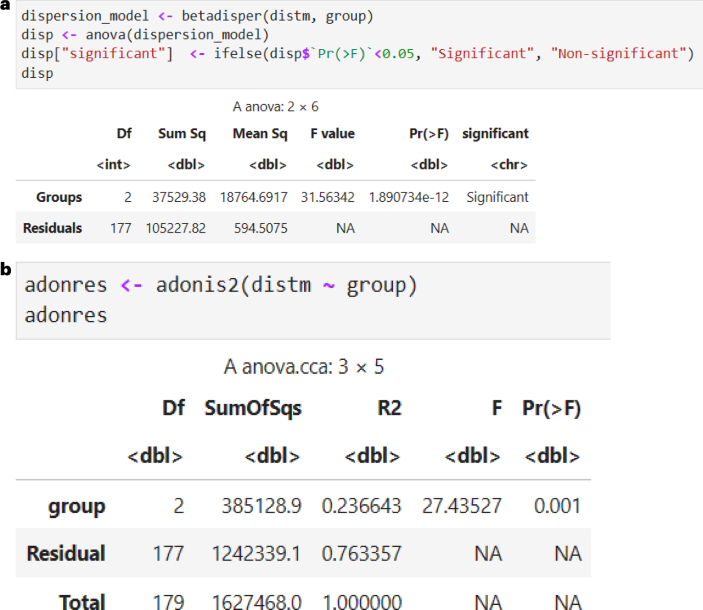This screenshot has height=610, width=703.
Task: Click the 'Mean Sq' column header
Action: pos(260,133)
